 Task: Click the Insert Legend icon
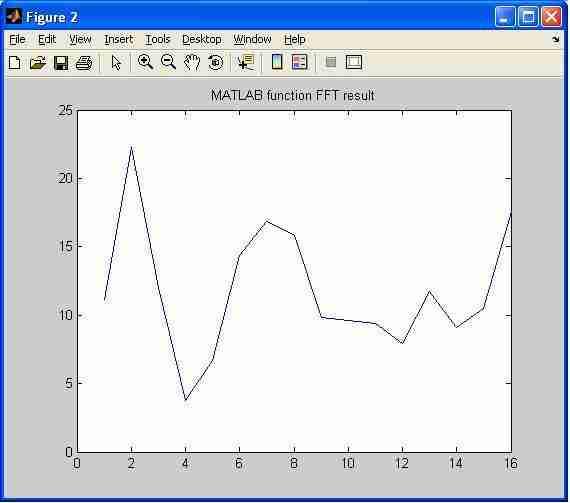pos(300,62)
